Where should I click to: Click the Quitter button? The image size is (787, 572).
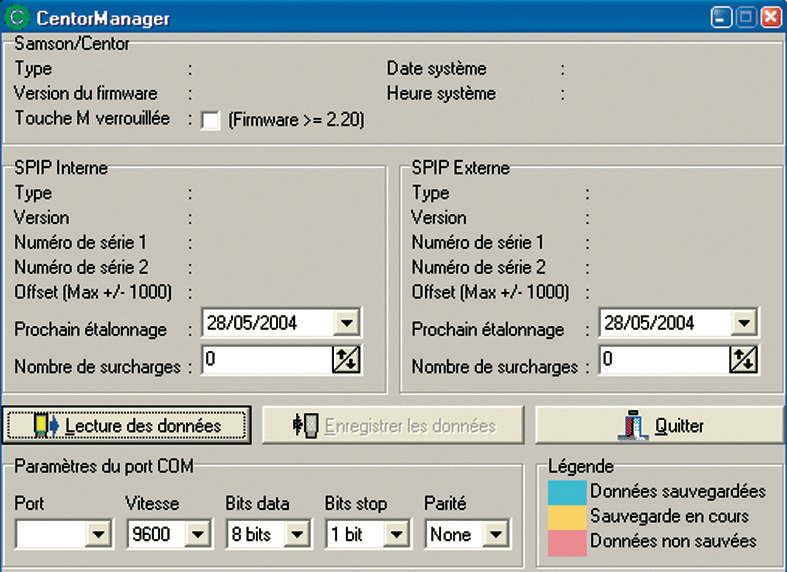(x=660, y=425)
